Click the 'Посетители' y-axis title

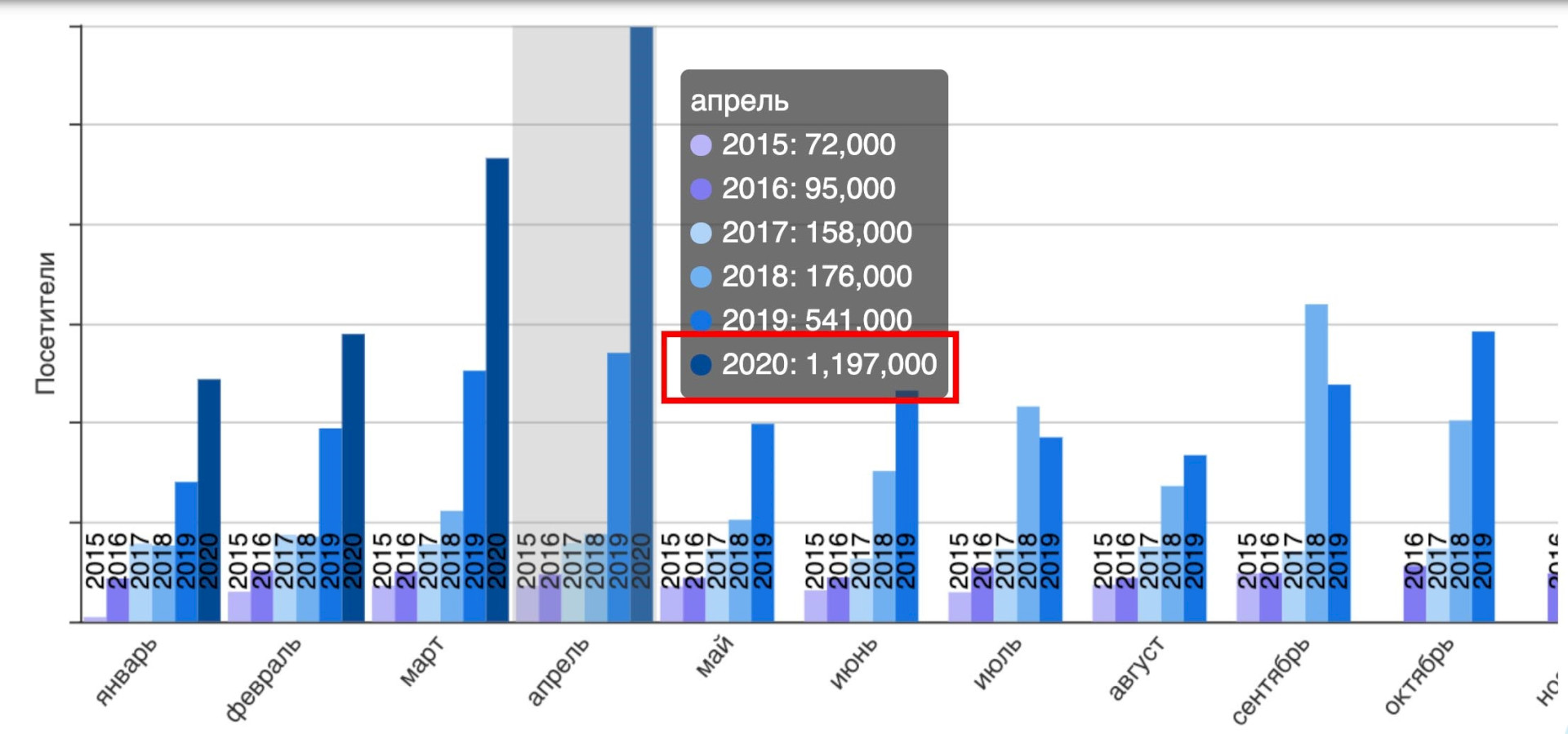tap(46, 323)
